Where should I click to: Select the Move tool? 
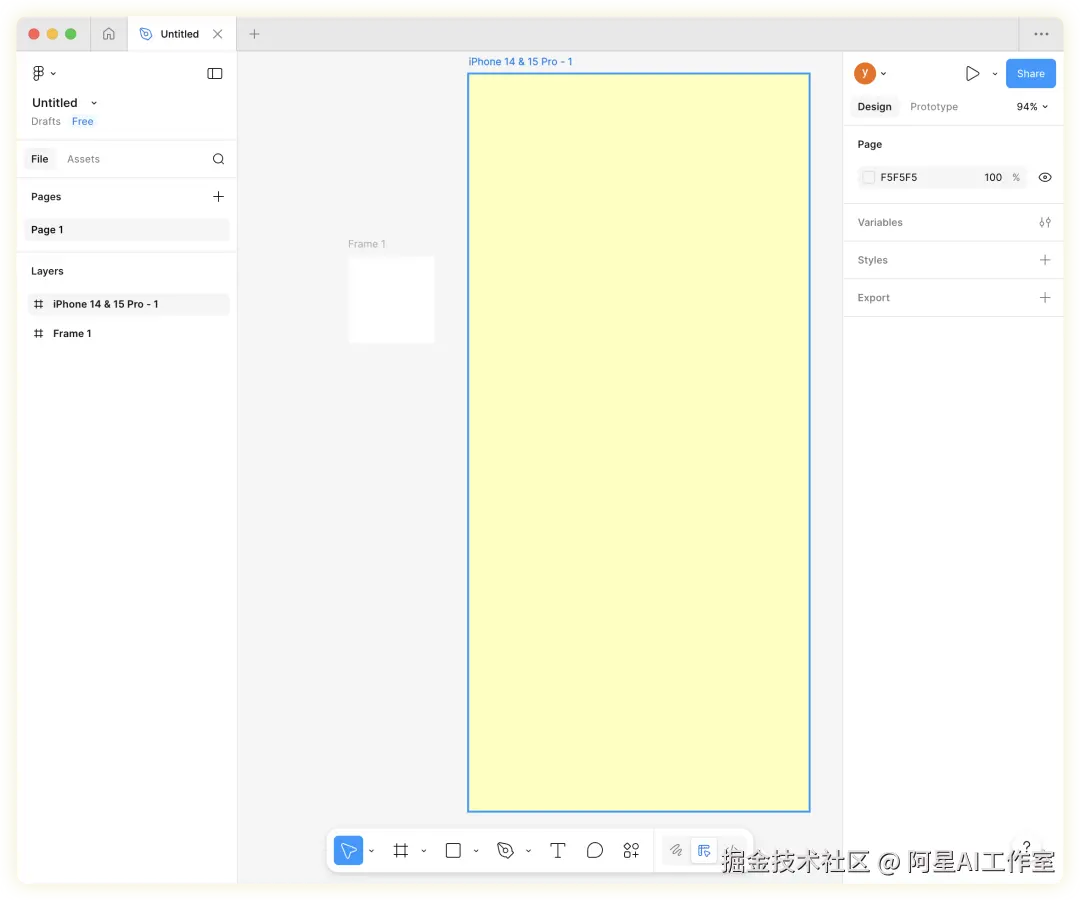pyautogui.click(x=349, y=851)
